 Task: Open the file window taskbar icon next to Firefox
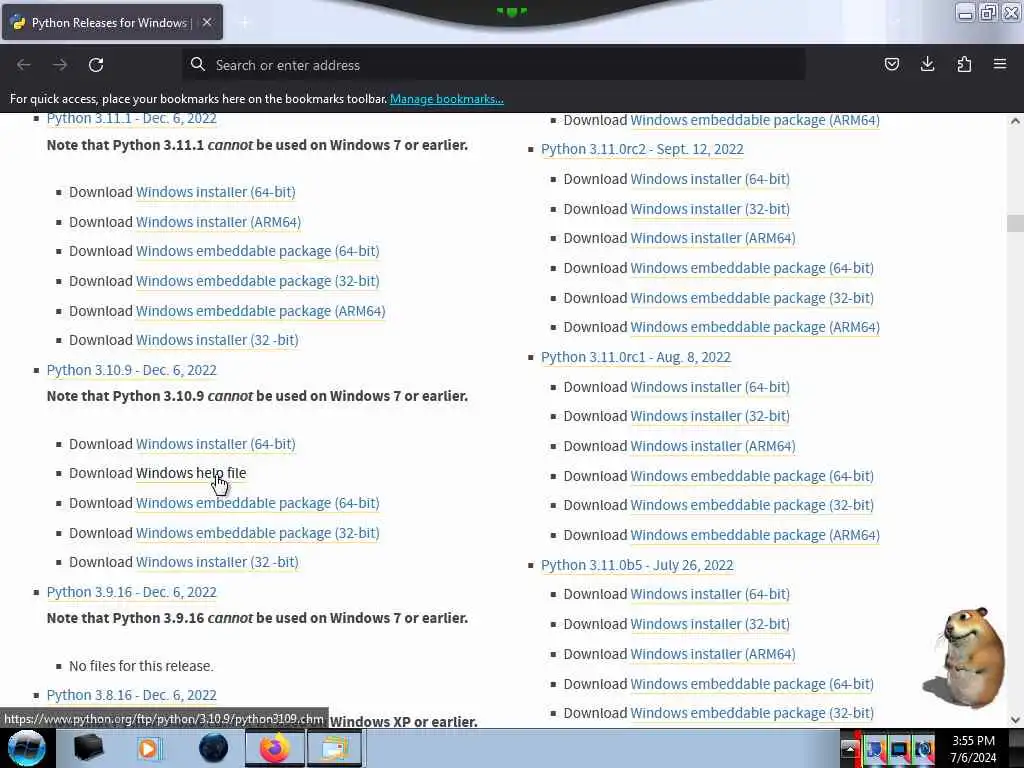(x=334, y=748)
